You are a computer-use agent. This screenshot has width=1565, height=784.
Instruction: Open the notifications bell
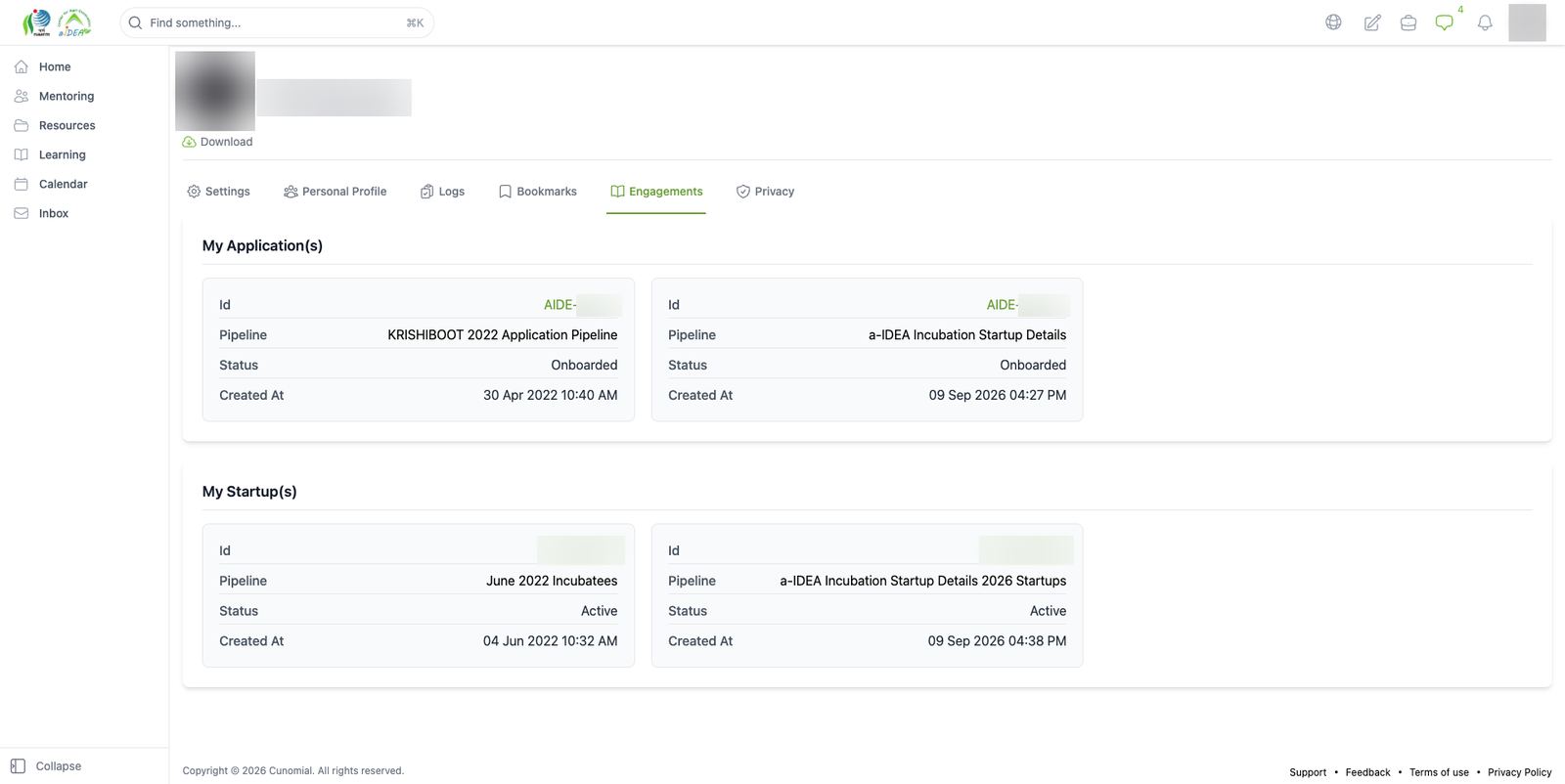pyautogui.click(x=1485, y=22)
